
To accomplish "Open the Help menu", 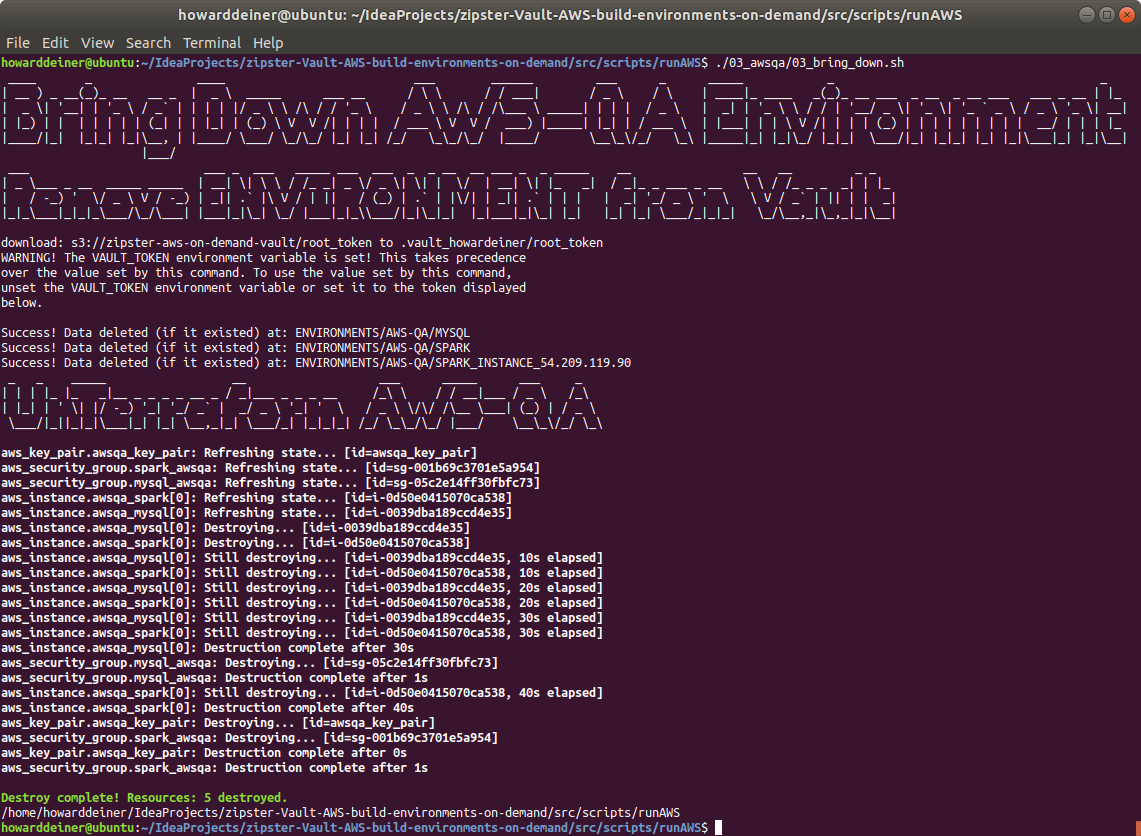I will point(268,43).
